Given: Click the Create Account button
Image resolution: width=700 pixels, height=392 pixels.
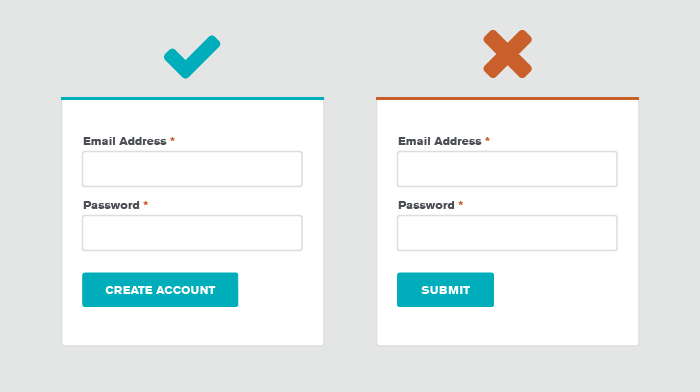Looking at the screenshot, I should pyautogui.click(x=160, y=290).
